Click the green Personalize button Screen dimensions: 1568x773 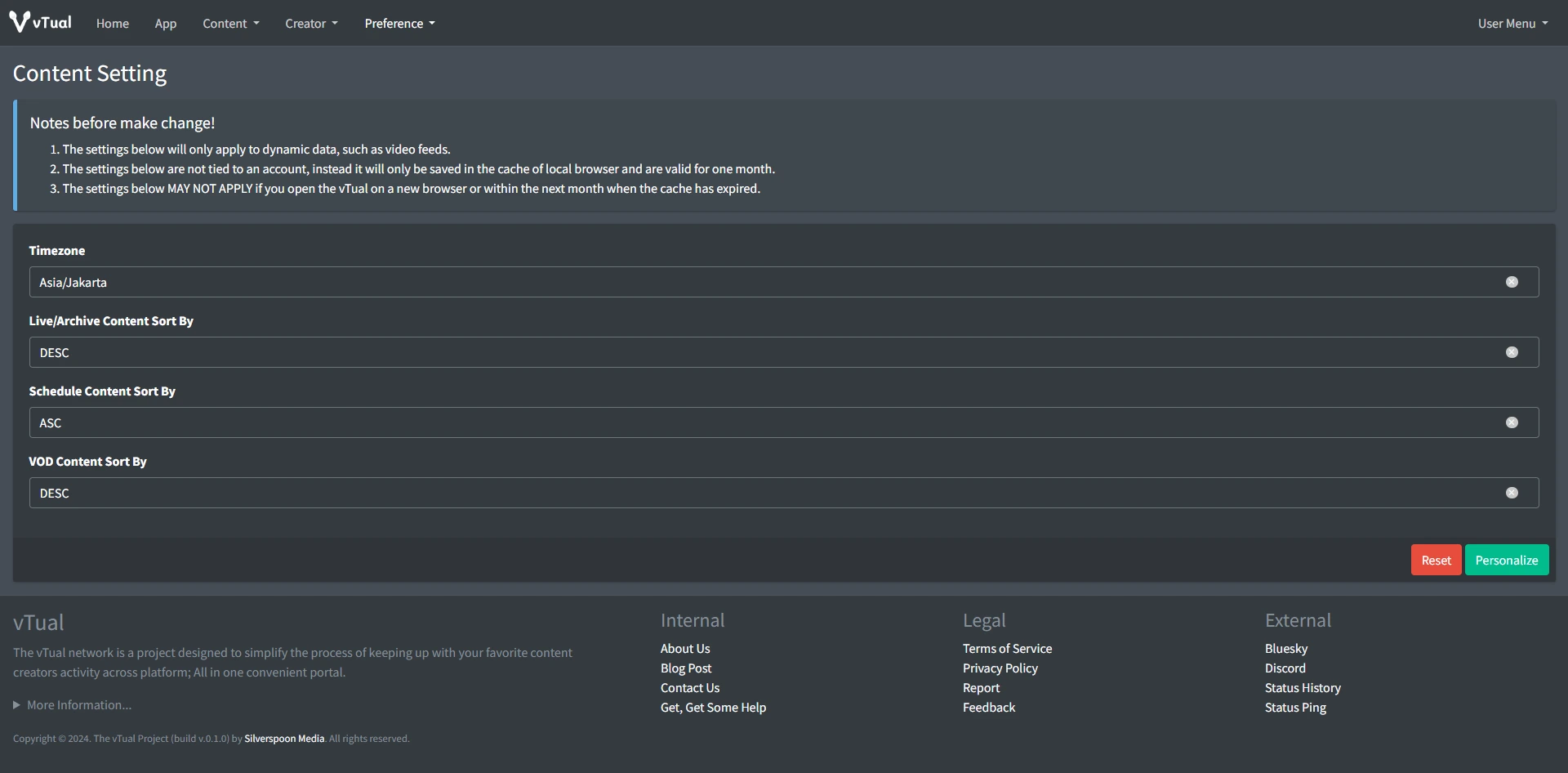point(1506,560)
